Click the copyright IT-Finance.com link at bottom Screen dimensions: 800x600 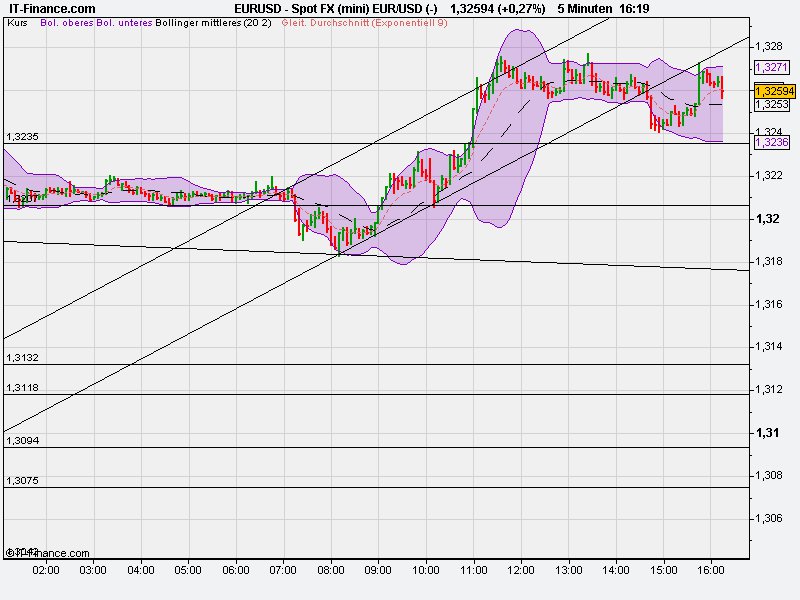[x=47, y=549]
